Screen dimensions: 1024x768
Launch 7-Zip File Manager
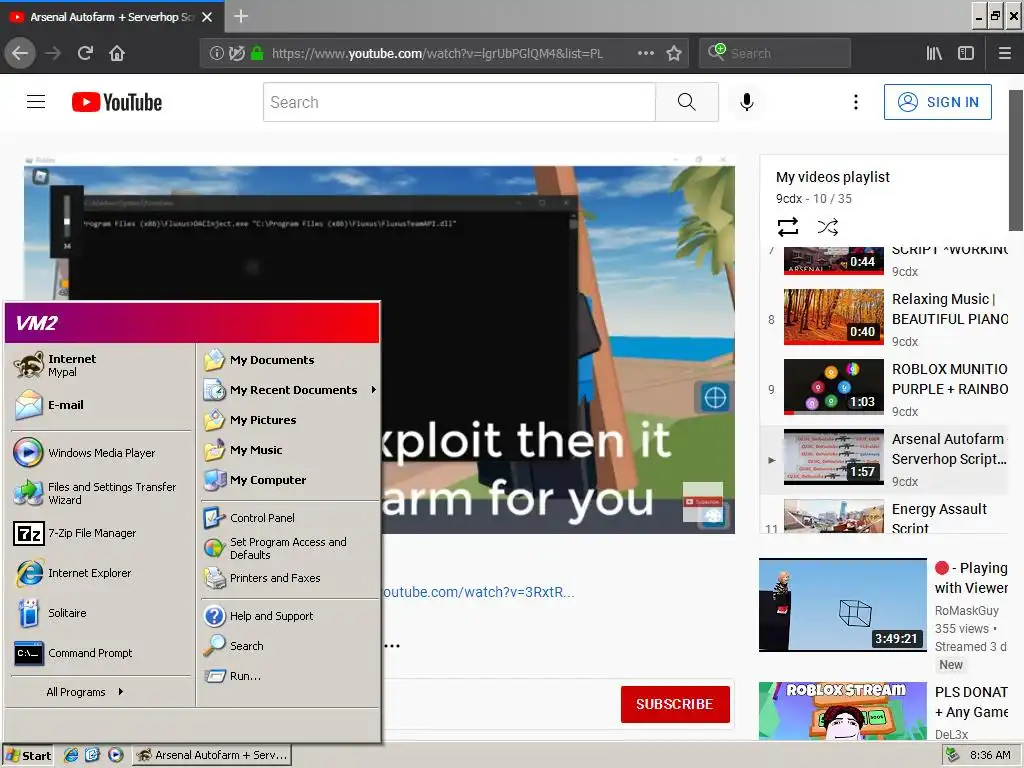coord(75,533)
